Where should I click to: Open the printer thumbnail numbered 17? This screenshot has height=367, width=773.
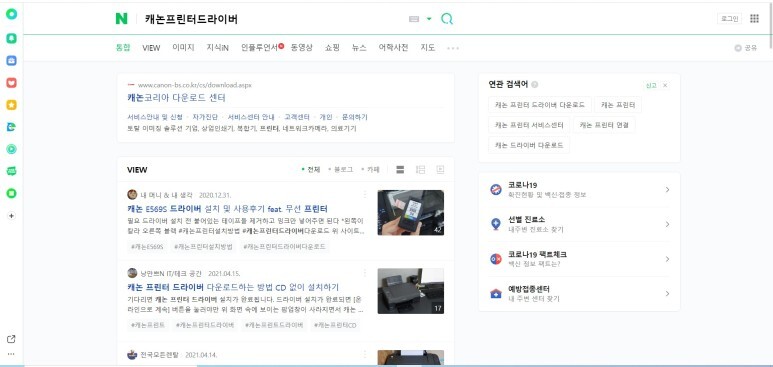point(411,291)
